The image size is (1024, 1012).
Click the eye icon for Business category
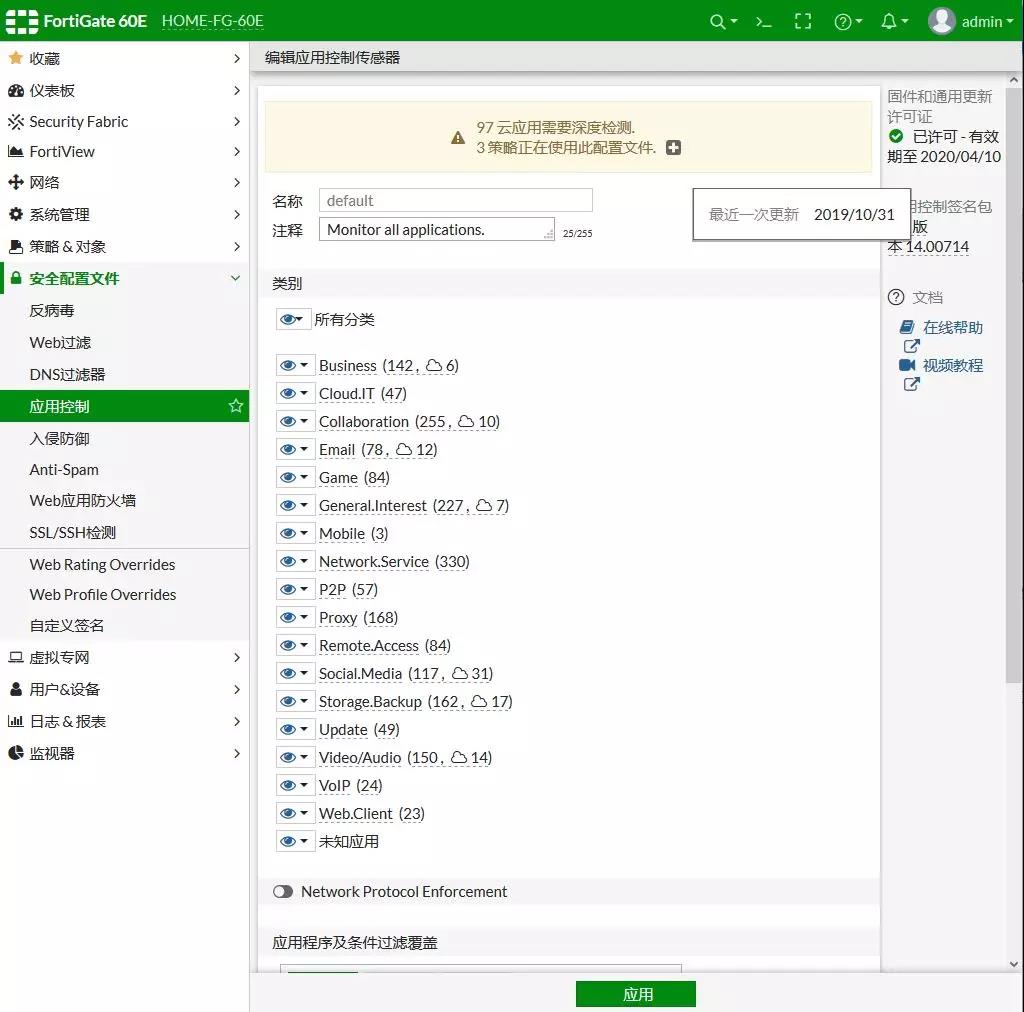(x=288, y=365)
